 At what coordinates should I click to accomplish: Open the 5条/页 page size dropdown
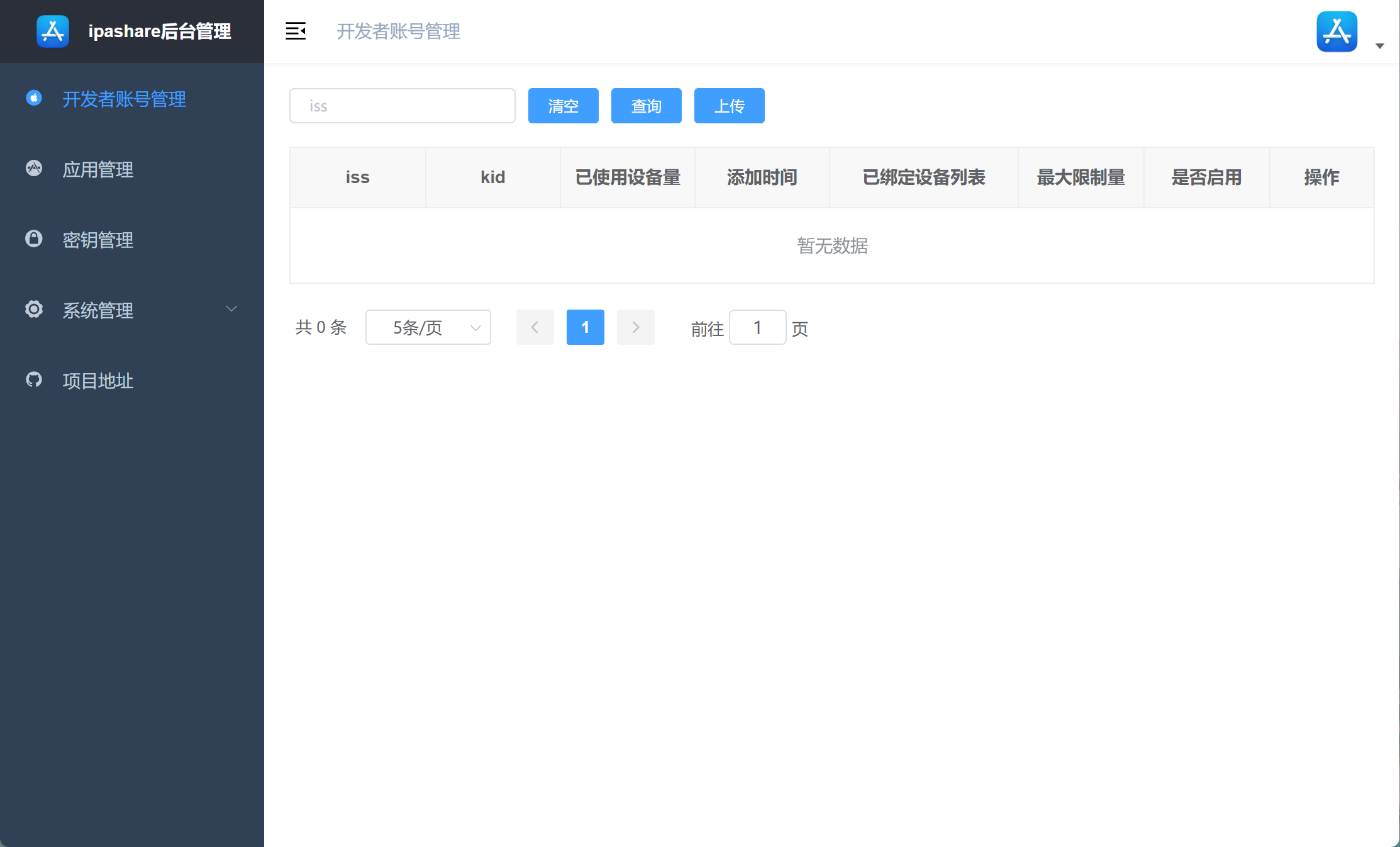[428, 327]
